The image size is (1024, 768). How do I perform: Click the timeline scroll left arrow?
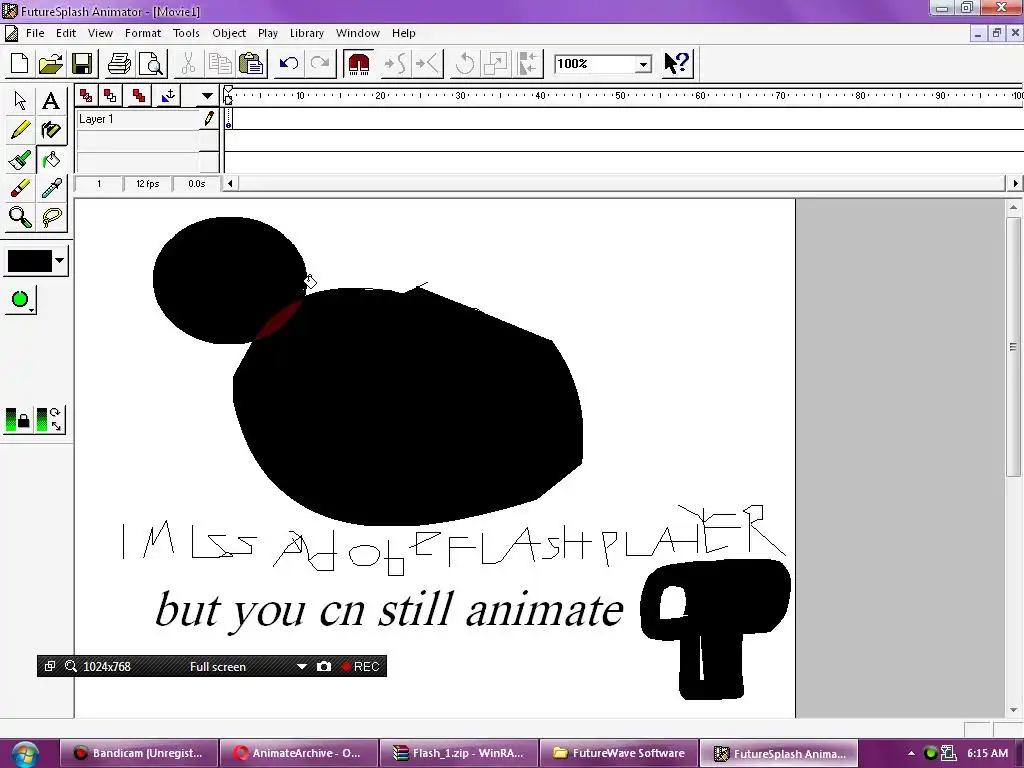[230, 184]
